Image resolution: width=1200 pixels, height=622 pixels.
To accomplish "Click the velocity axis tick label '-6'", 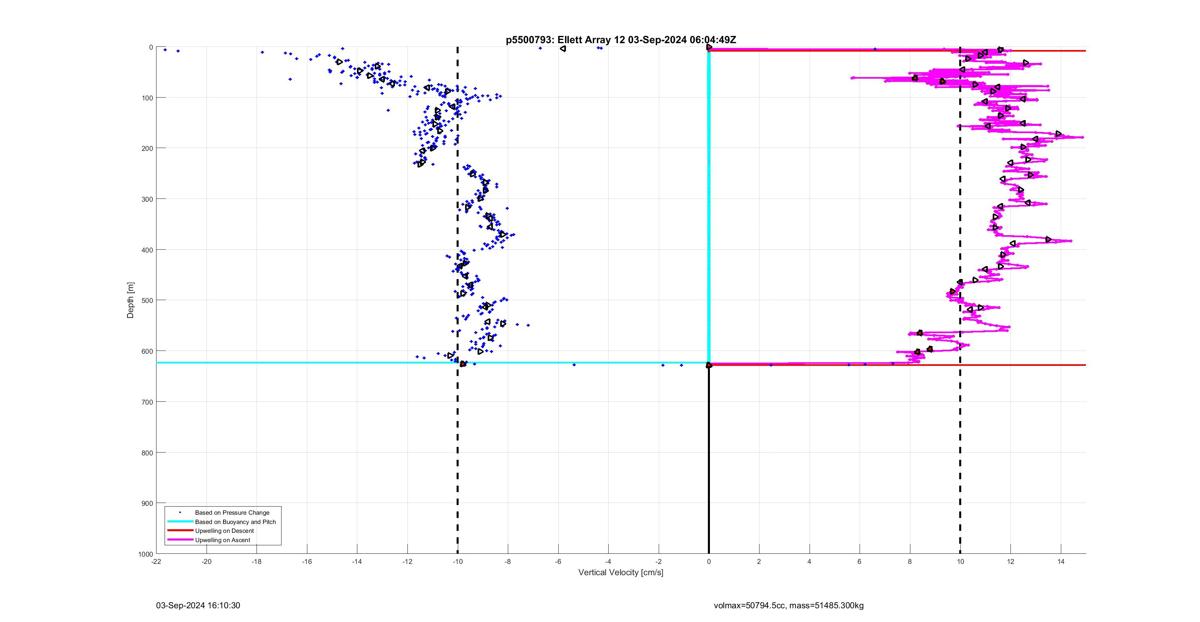I will coord(558,562).
